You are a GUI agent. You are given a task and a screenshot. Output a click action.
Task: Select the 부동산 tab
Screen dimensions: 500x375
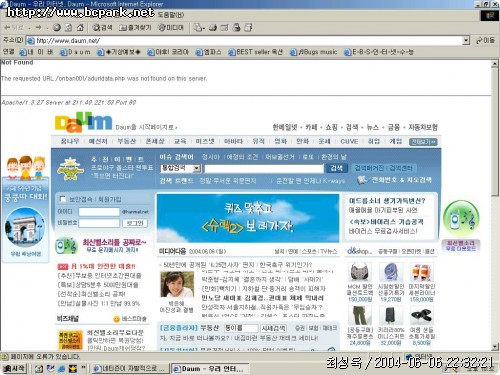127,141
